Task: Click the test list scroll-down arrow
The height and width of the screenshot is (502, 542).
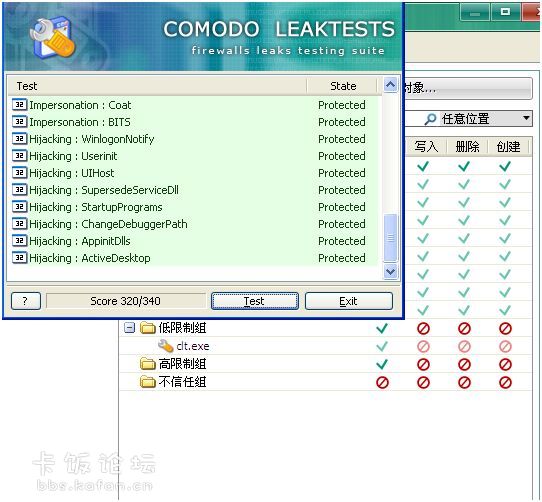Action: [390, 271]
